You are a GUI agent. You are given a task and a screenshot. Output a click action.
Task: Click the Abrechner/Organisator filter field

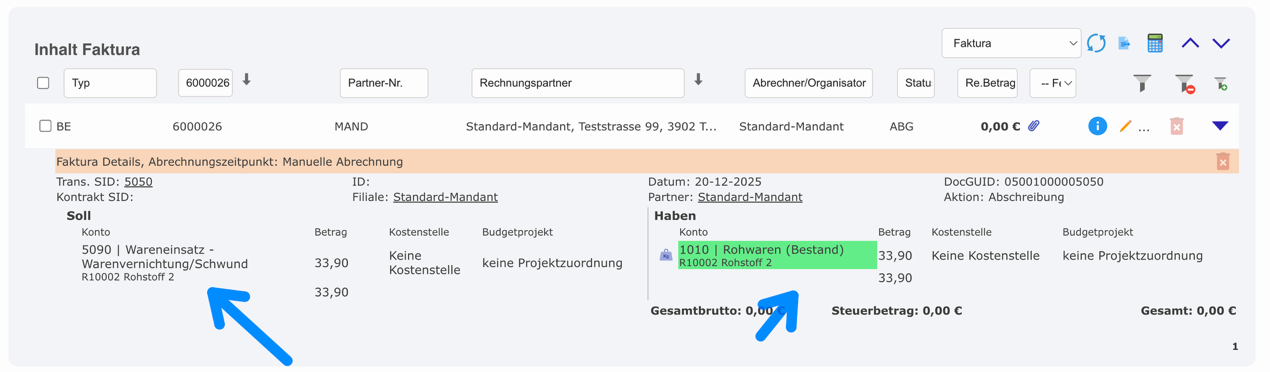(808, 83)
